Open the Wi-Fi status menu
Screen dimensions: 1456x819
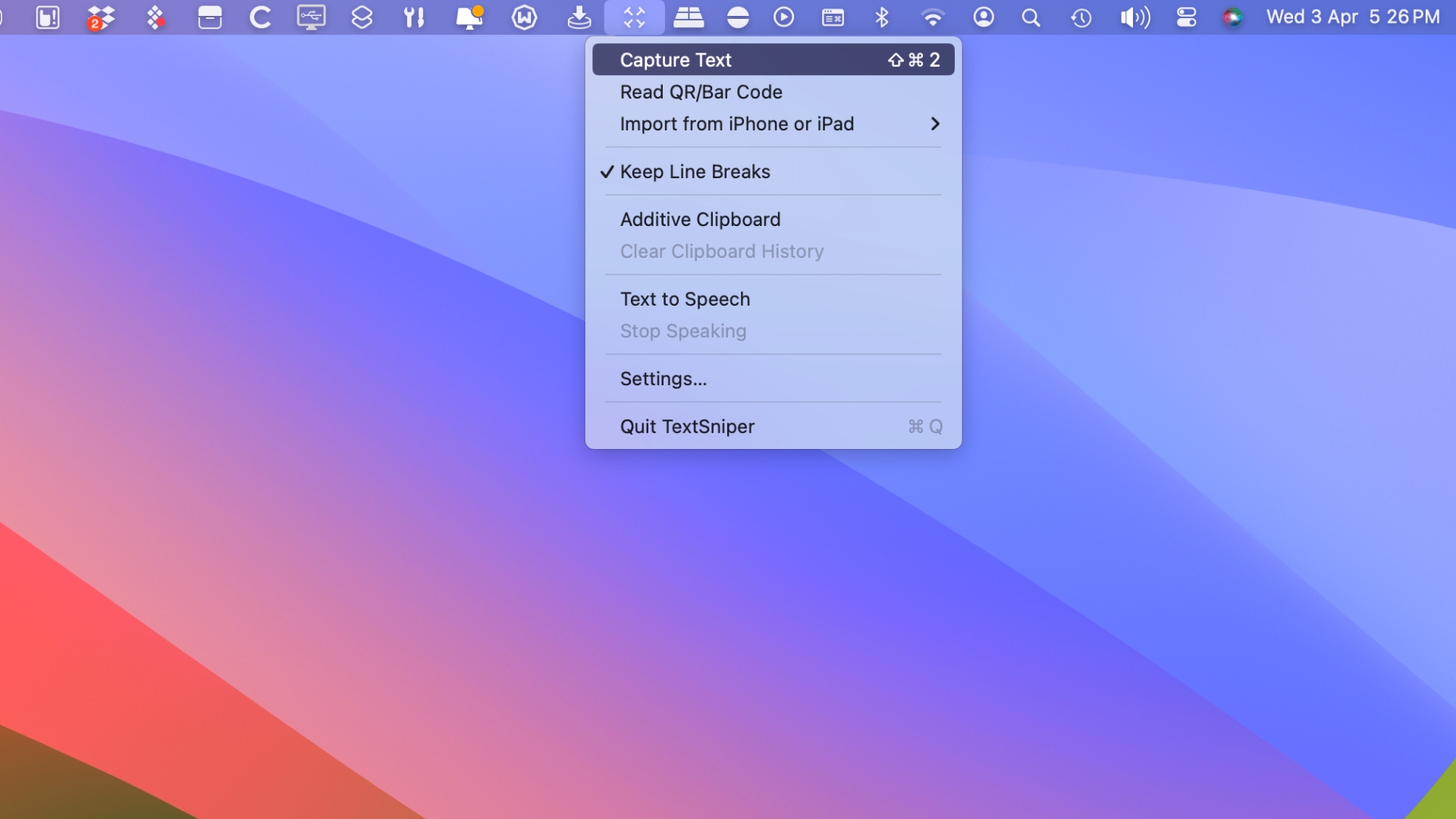932,17
